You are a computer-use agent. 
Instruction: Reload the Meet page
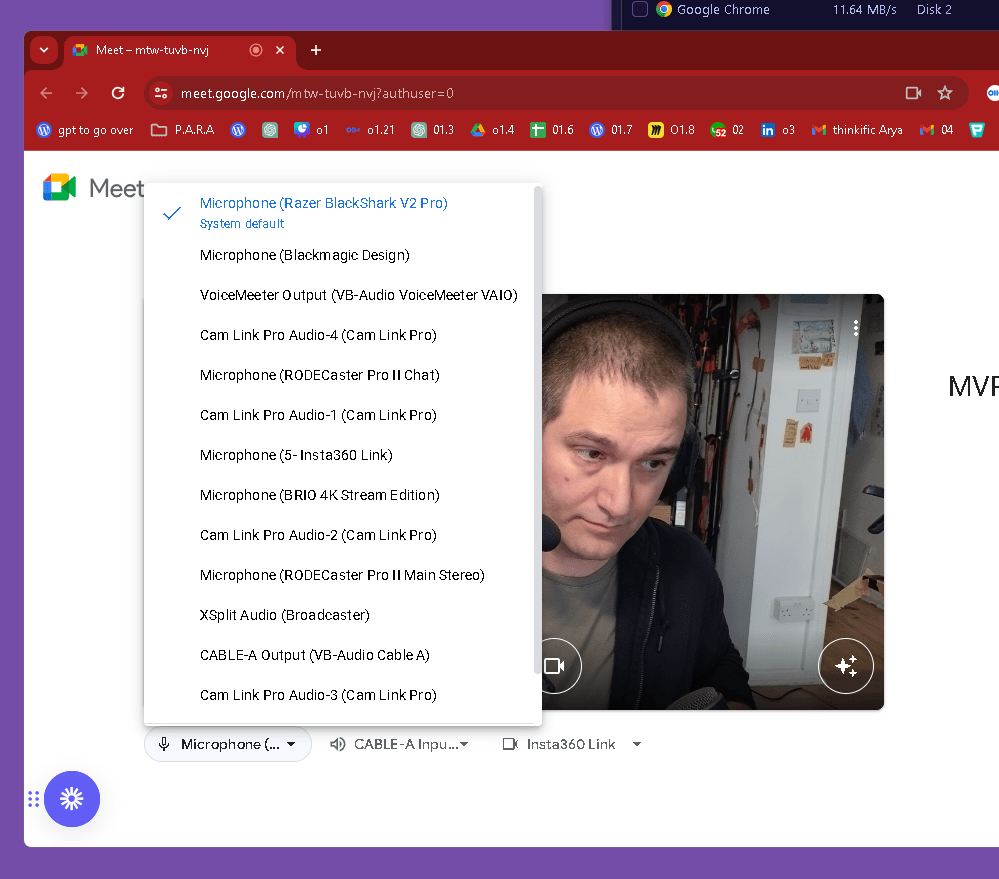point(118,94)
